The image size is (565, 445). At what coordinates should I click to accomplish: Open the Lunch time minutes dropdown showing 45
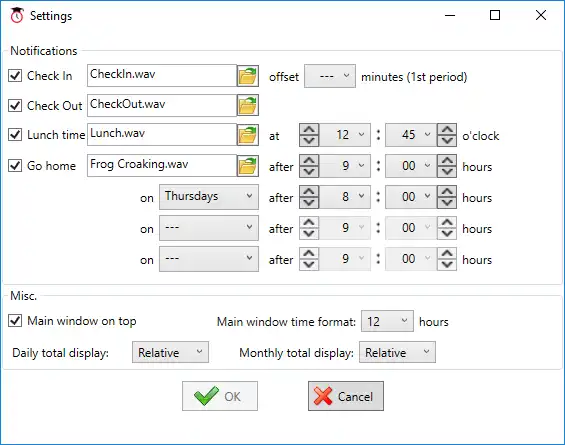411,135
